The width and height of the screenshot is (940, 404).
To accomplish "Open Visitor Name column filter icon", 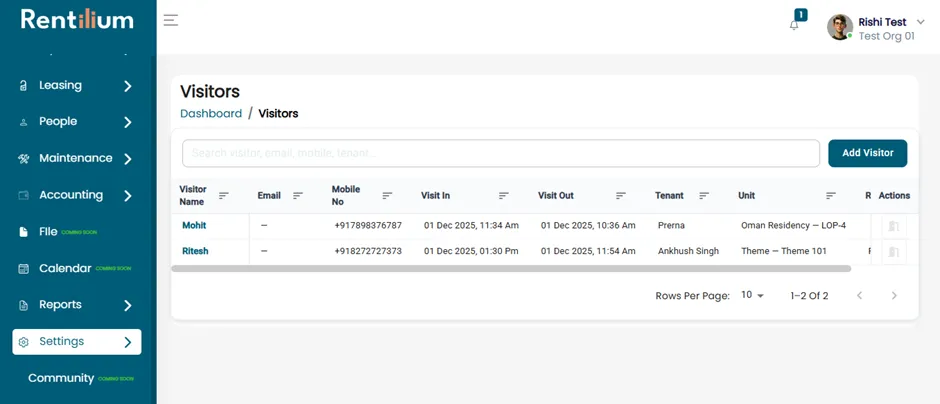I will point(224,195).
